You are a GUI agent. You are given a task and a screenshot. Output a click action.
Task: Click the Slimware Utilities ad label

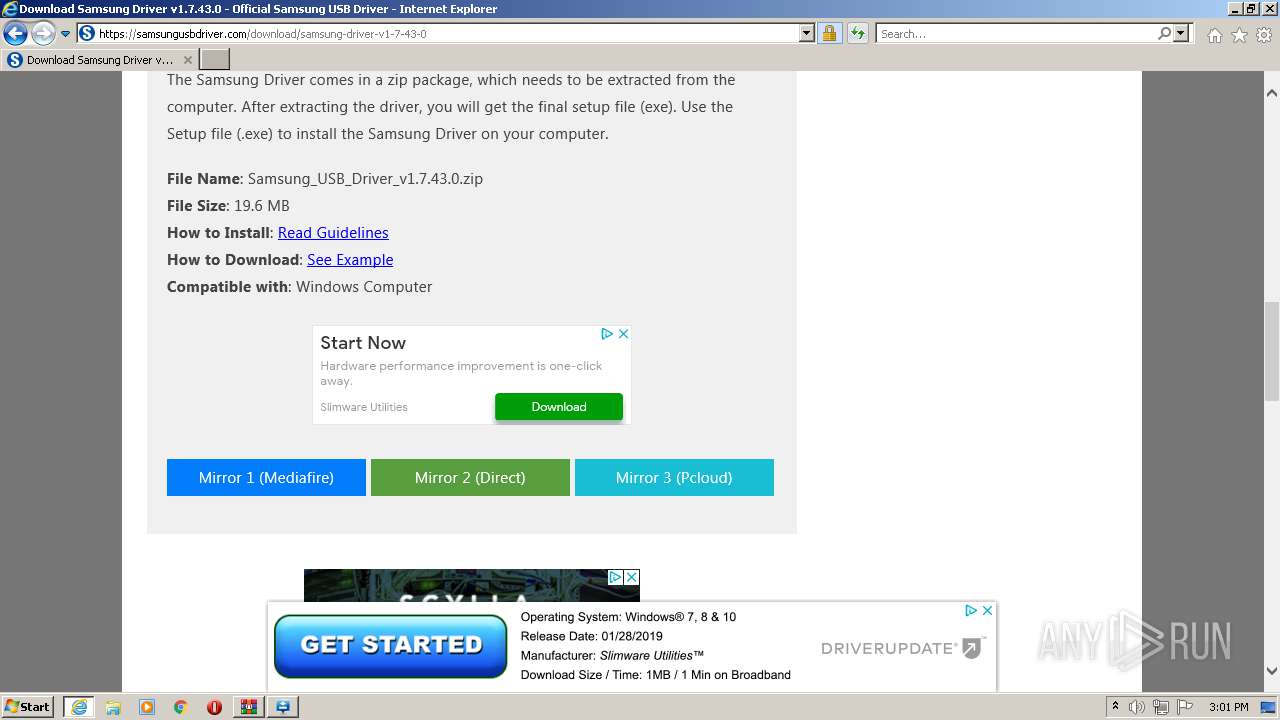pos(364,407)
